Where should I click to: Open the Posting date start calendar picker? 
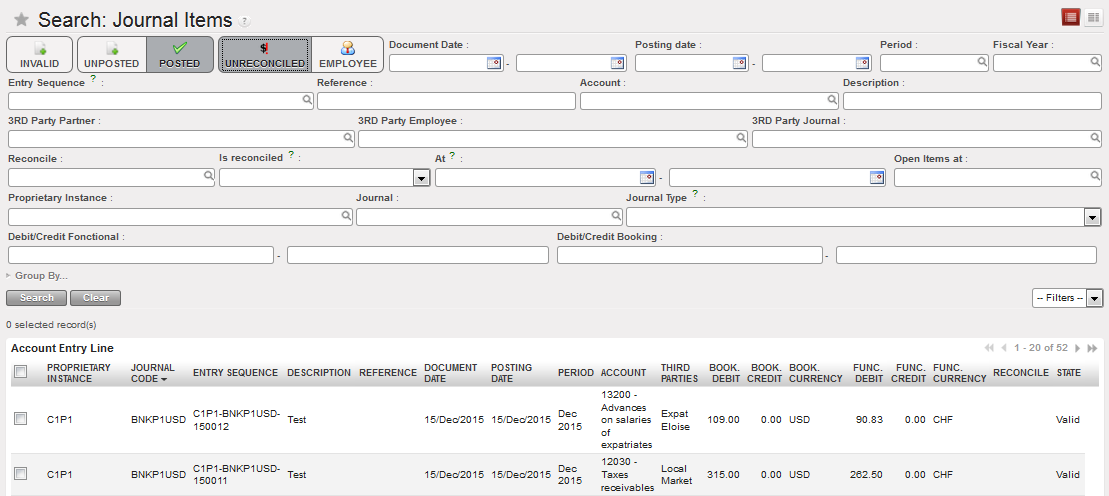[x=739, y=63]
